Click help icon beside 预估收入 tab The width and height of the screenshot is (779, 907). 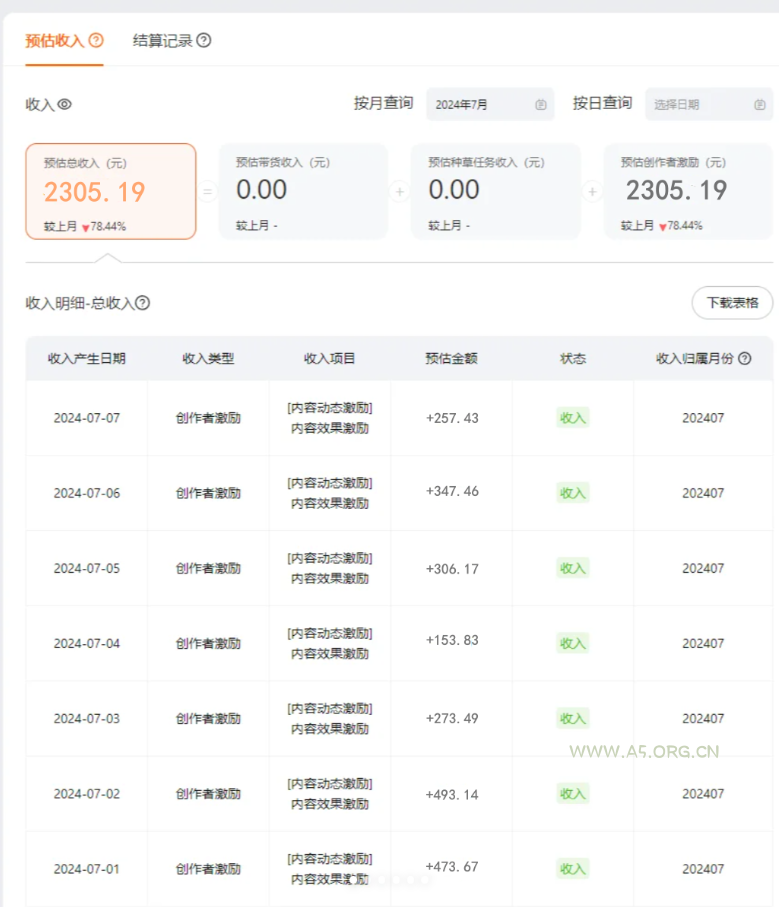(x=96, y=41)
